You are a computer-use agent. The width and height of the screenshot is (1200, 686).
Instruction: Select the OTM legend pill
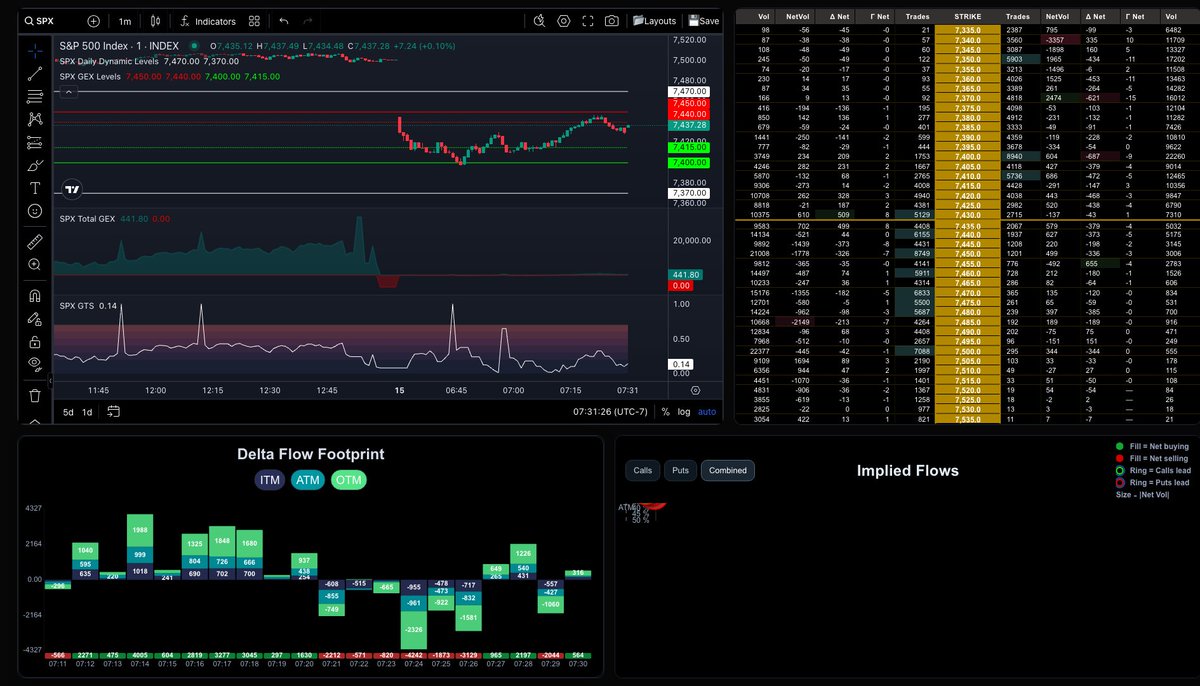point(349,481)
